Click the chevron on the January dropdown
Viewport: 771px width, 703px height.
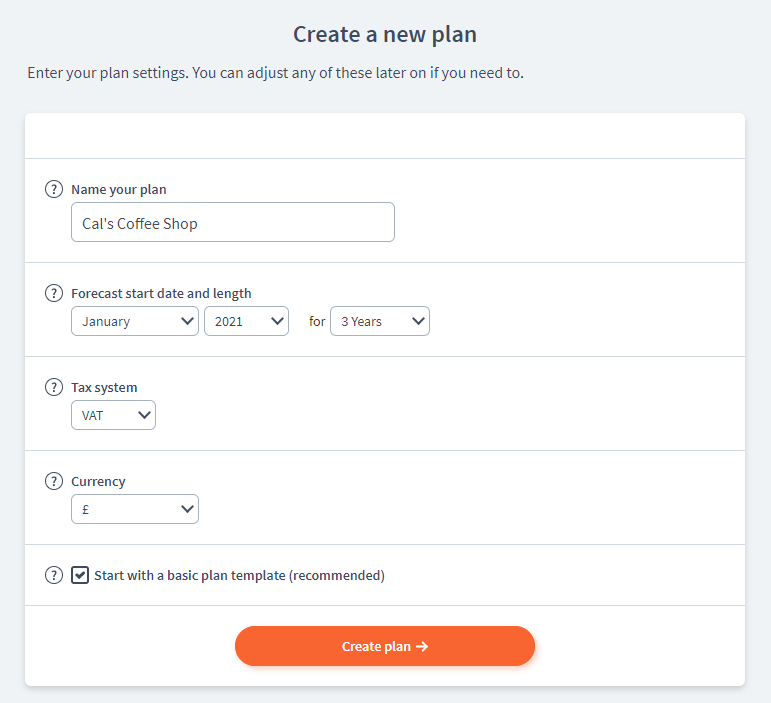pyautogui.click(x=187, y=322)
